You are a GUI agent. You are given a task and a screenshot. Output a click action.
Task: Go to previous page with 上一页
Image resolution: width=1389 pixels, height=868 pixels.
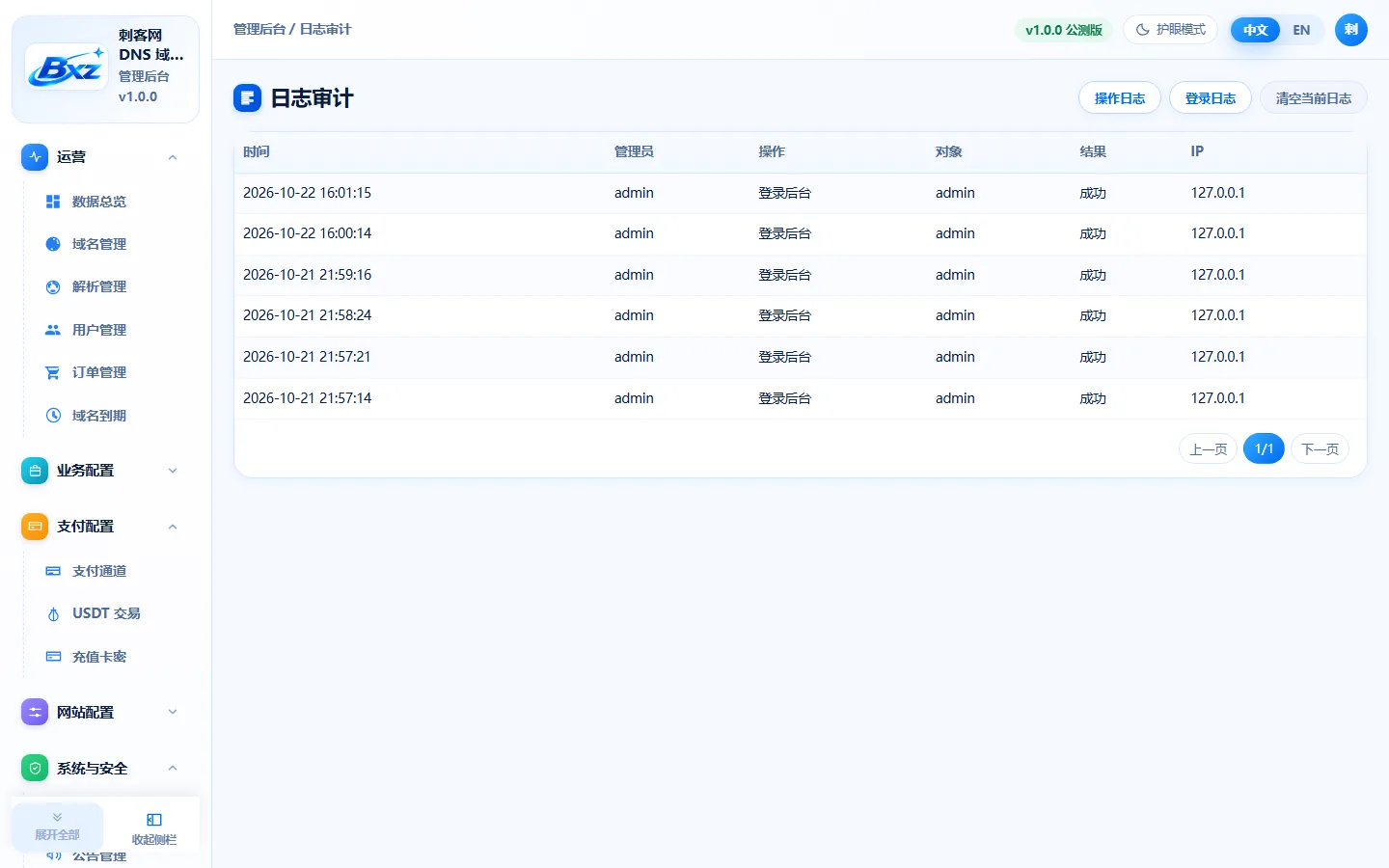click(1209, 449)
